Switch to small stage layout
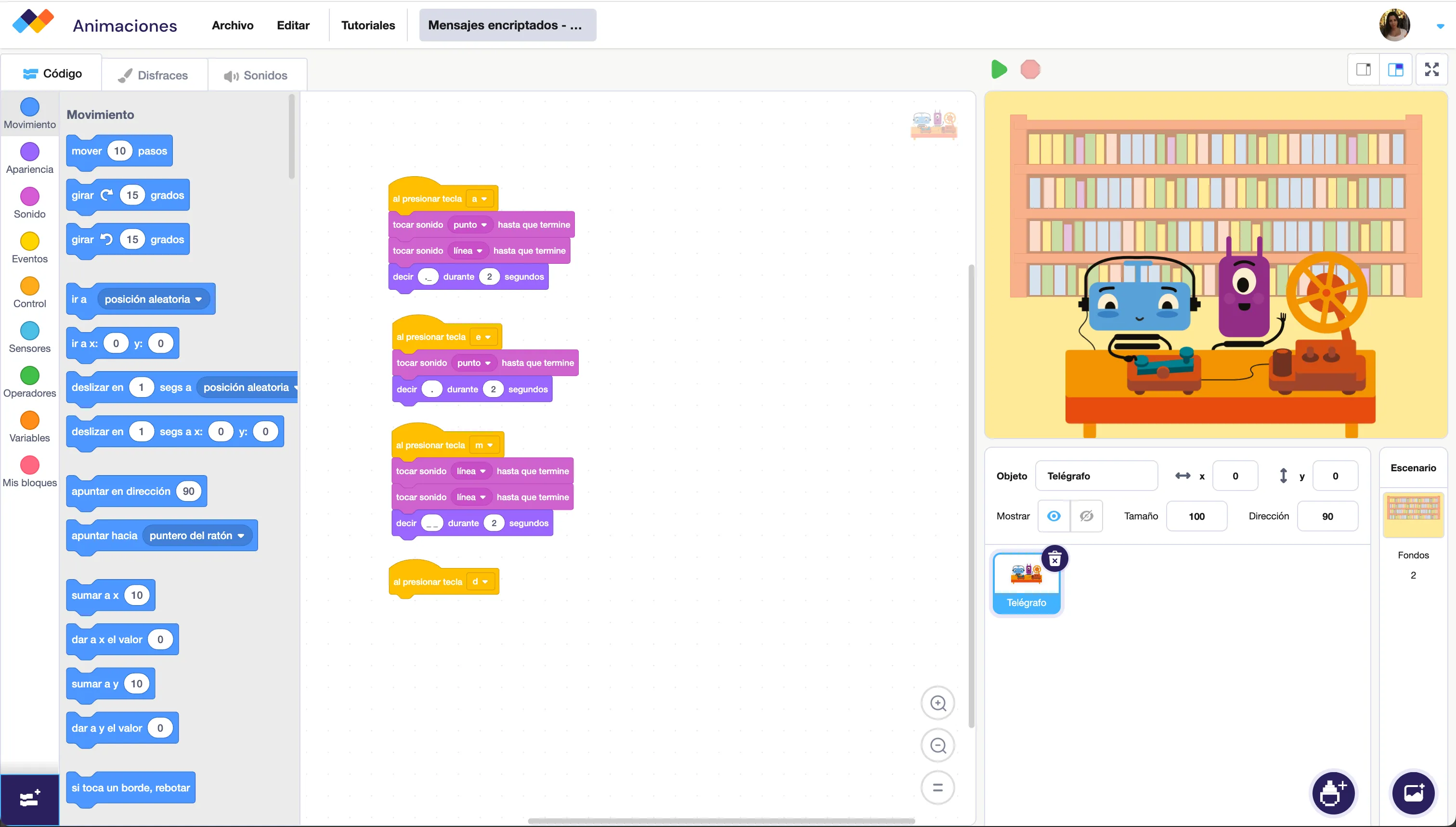Image resolution: width=1456 pixels, height=827 pixels. click(1364, 70)
